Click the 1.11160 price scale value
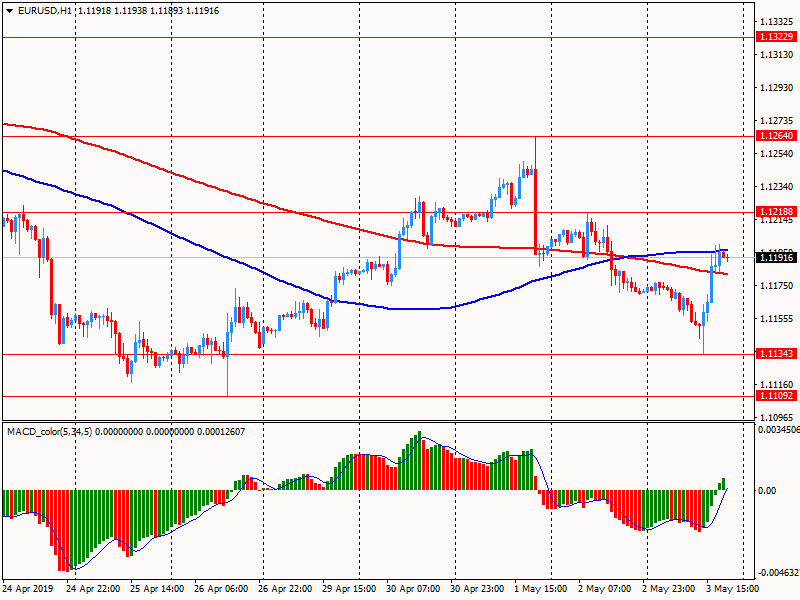The width and height of the screenshot is (800, 600). (777, 385)
